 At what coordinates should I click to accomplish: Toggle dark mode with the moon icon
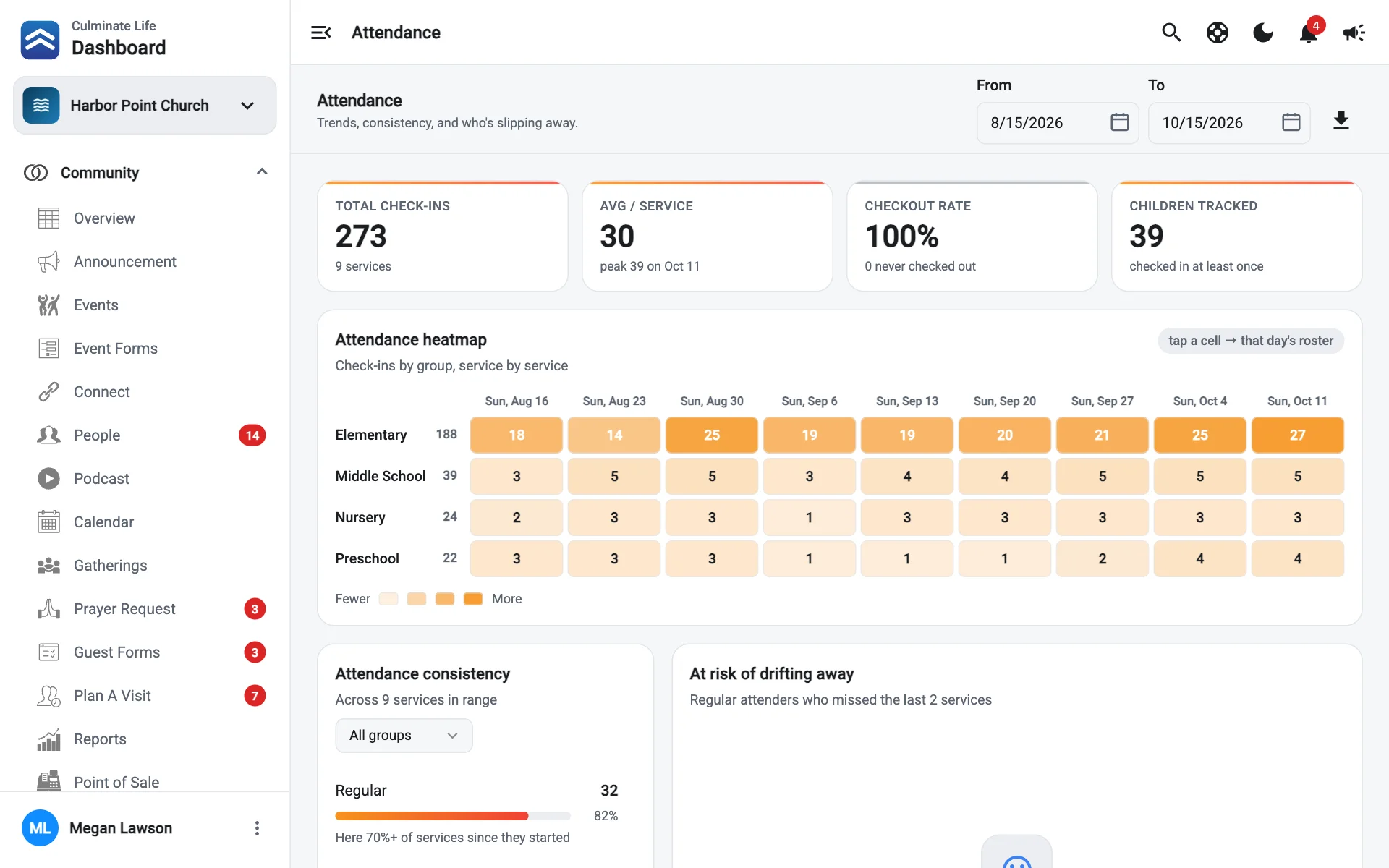1263,33
